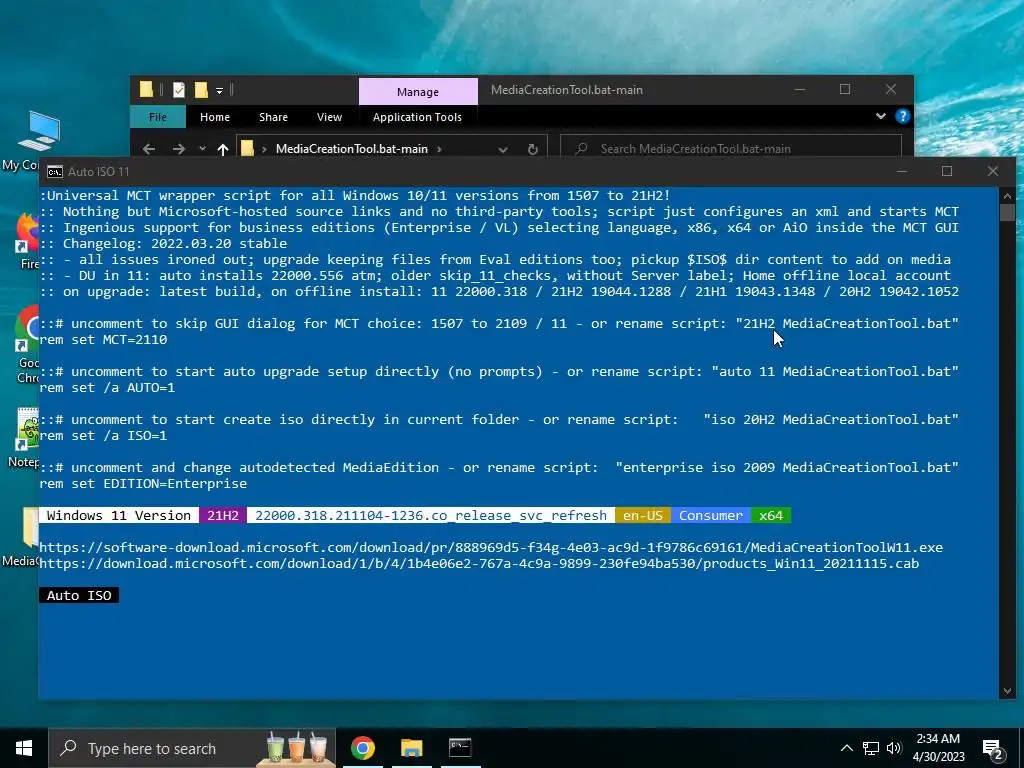Click the taskbar search box
This screenshot has width=1024, height=768.
(192, 748)
